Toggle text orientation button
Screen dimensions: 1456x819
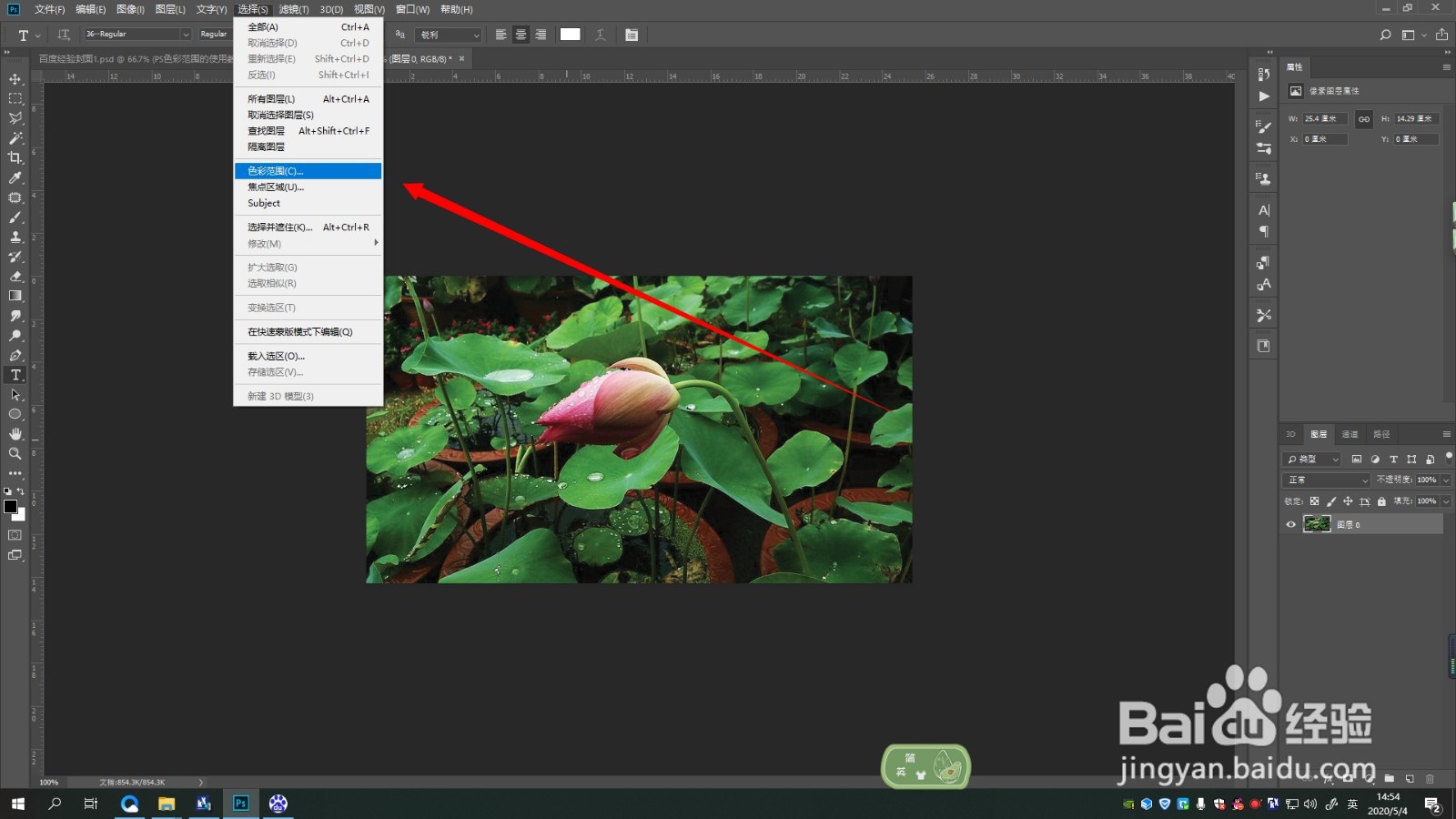[x=64, y=35]
